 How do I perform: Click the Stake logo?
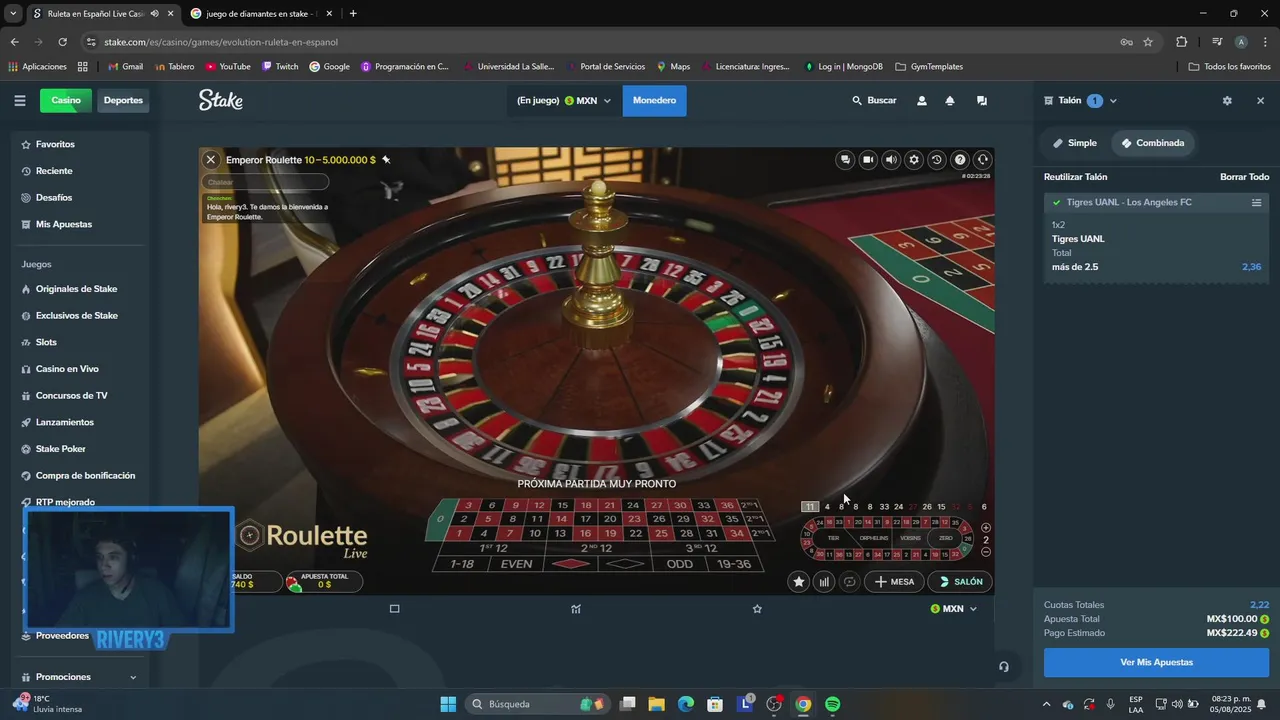pos(221,100)
